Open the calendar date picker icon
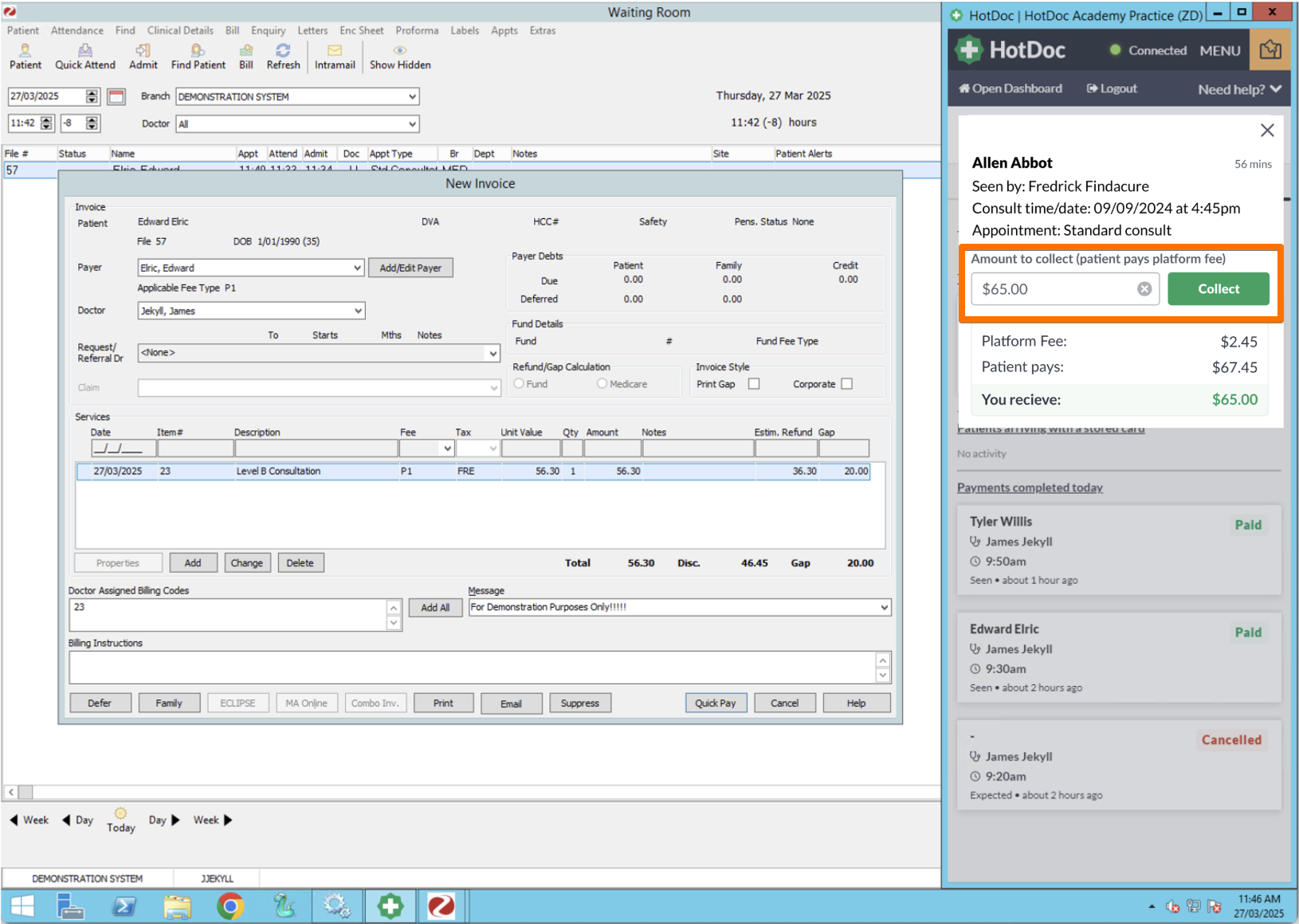 point(116,96)
